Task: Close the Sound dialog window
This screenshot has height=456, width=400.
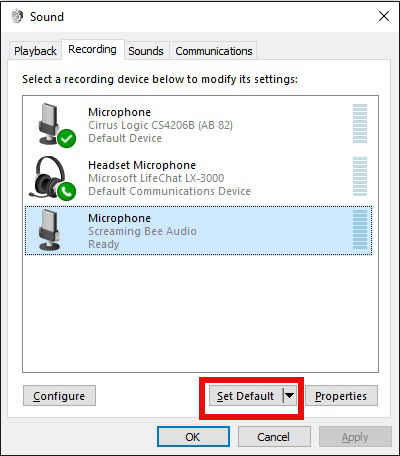Action: pos(384,16)
